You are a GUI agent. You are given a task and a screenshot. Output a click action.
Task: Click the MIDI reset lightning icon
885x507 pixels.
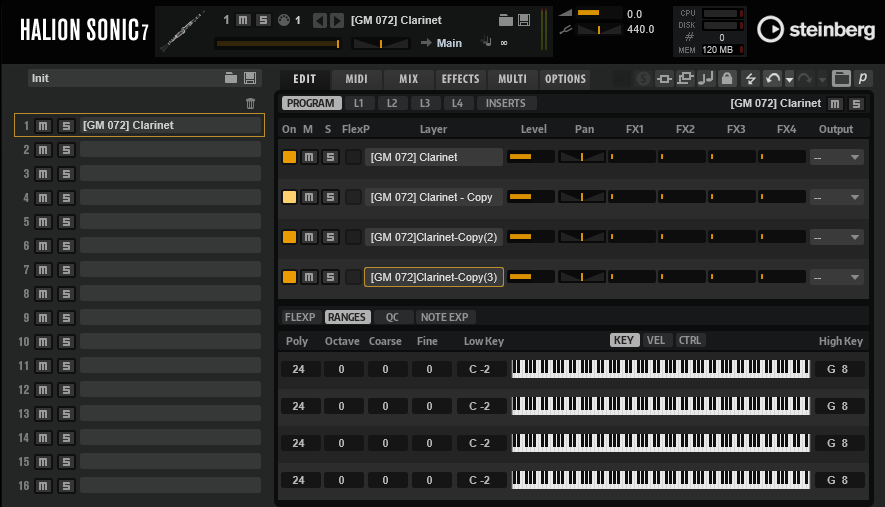(751, 79)
